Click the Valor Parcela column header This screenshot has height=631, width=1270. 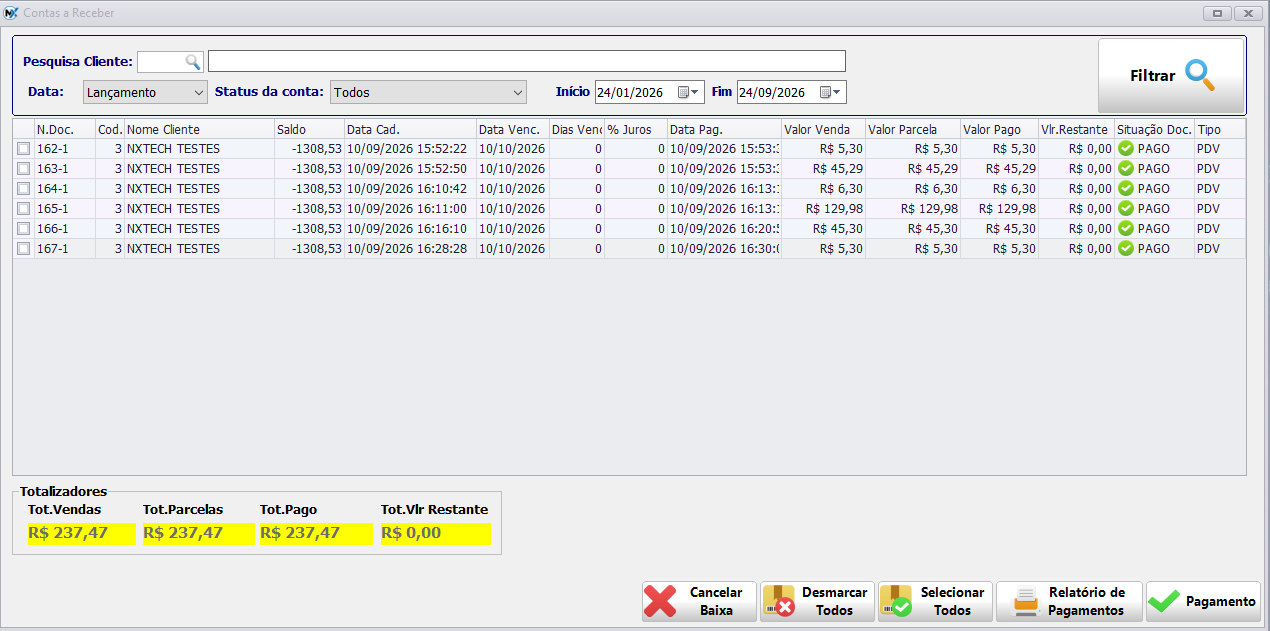pyautogui.click(x=912, y=129)
